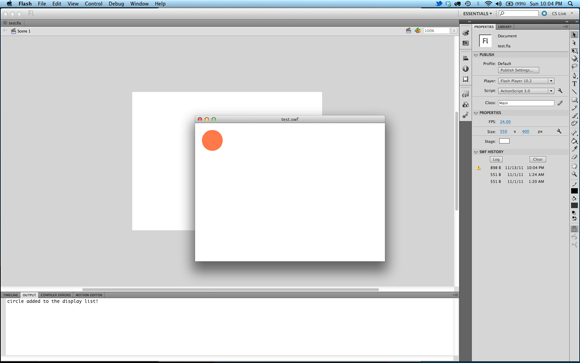Open the Script ActionScript dropdown

526,91
